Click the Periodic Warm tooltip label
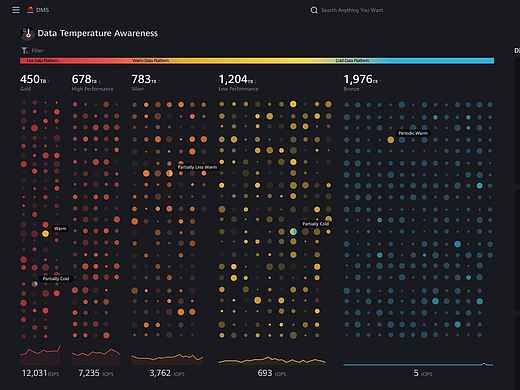 pos(413,133)
